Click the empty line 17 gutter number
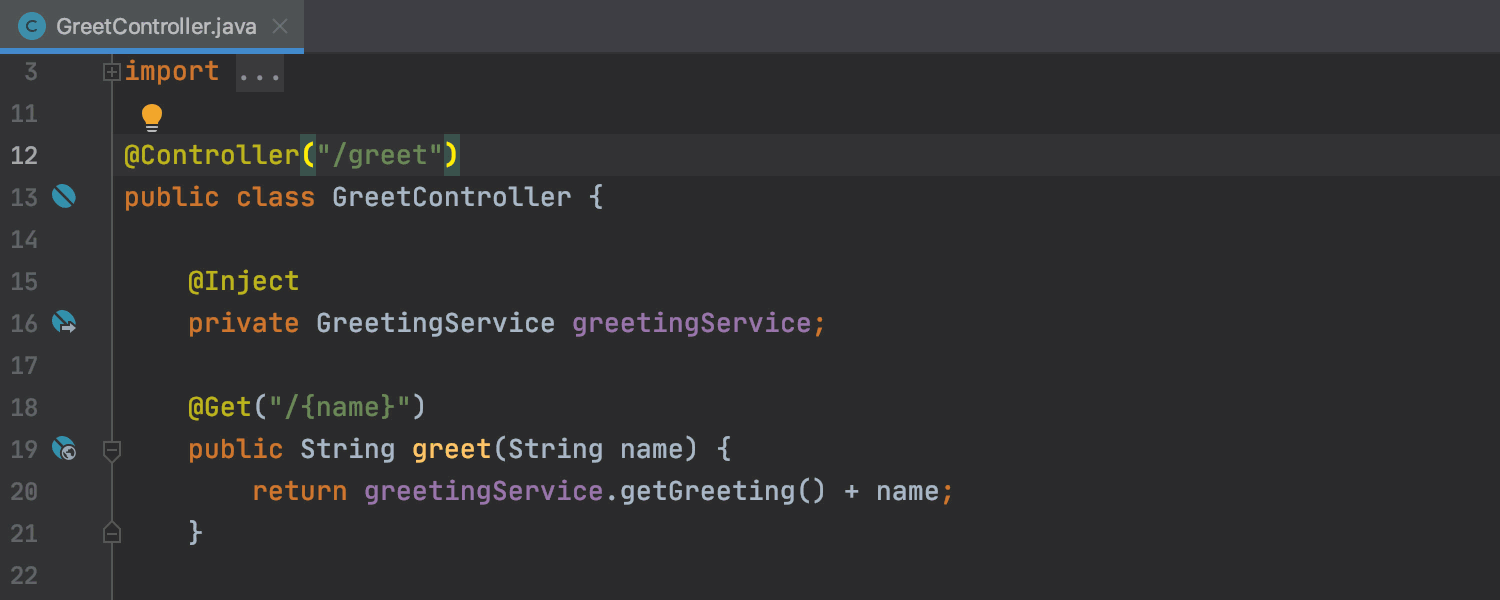The image size is (1500, 600). (x=24, y=365)
